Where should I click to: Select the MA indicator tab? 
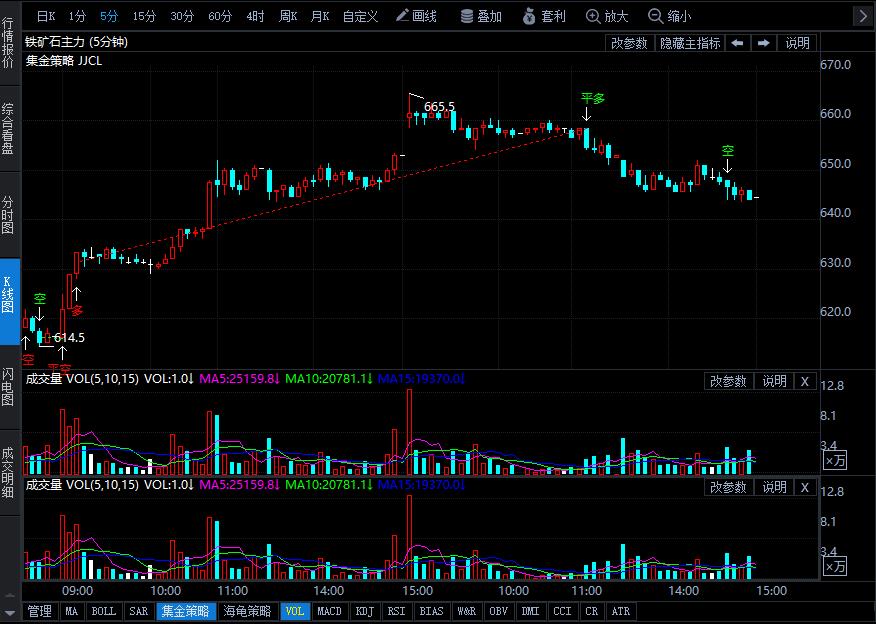(72, 611)
